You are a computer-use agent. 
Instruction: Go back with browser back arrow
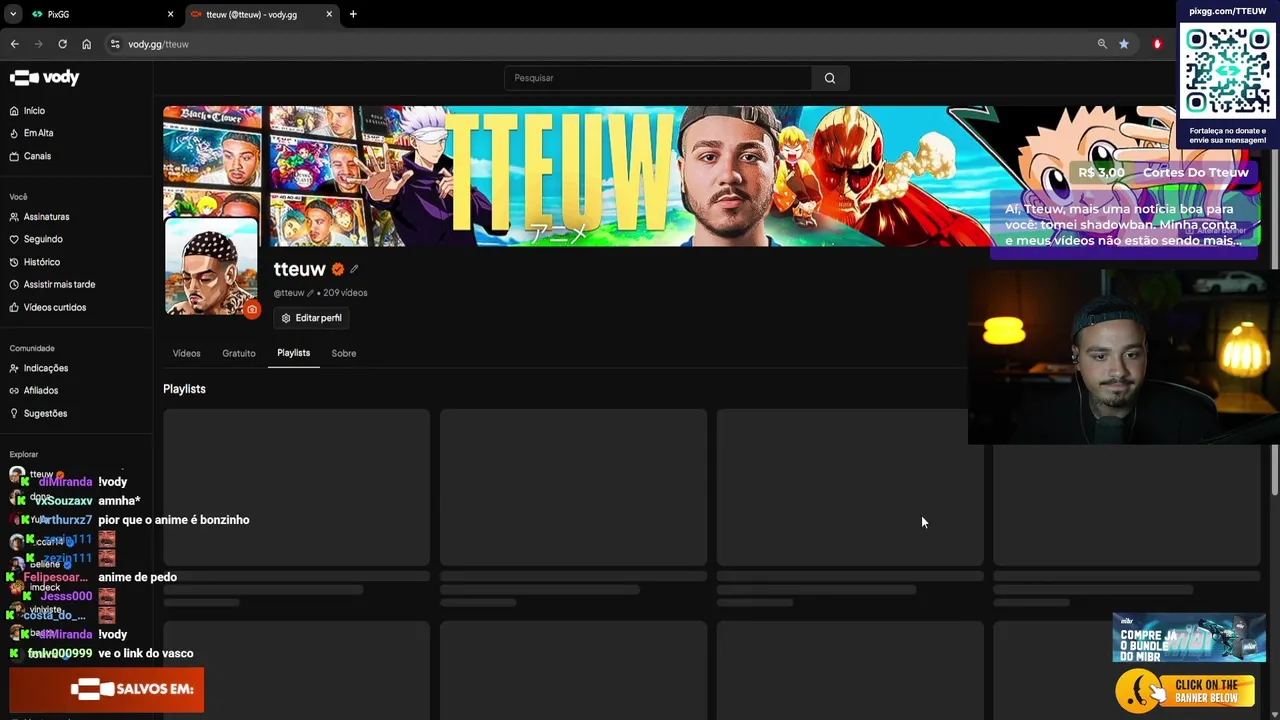point(15,44)
